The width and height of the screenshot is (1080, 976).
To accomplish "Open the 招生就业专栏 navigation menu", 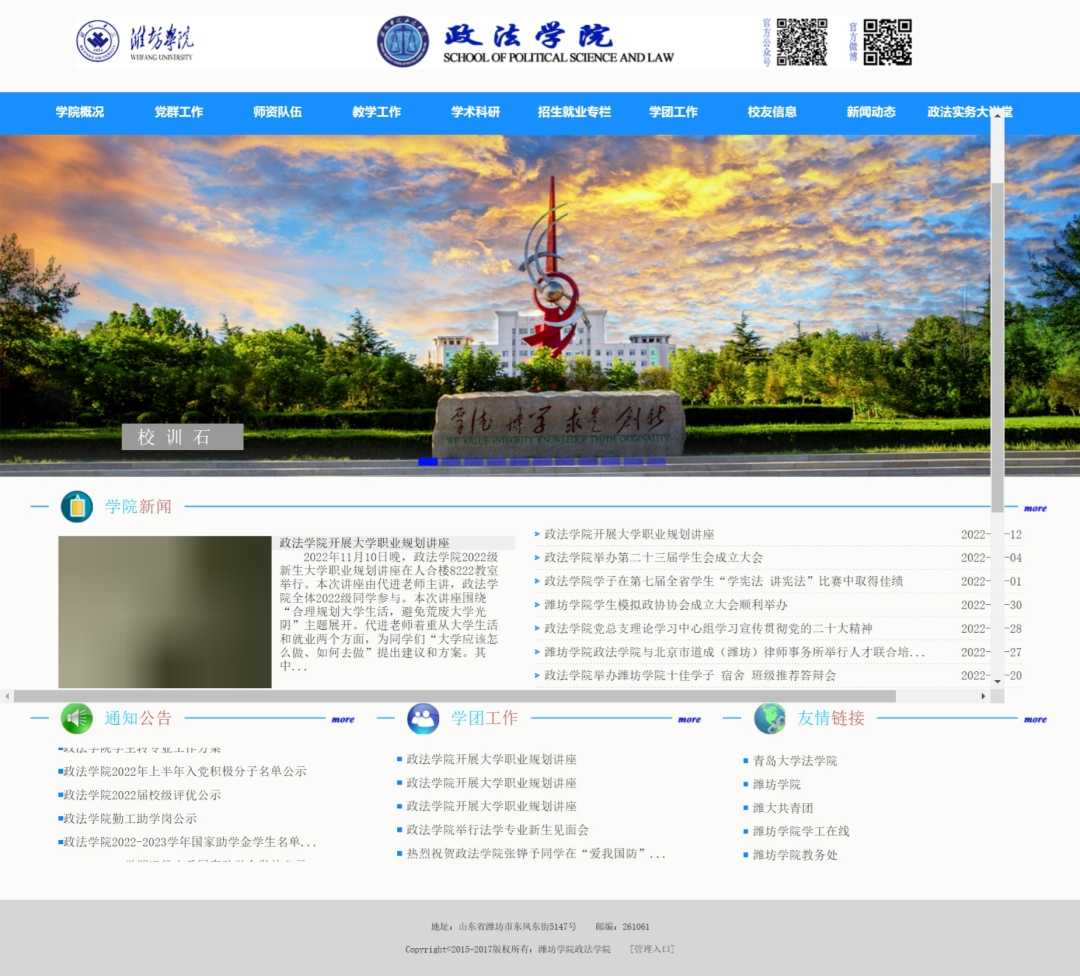I will coord(574,112).
